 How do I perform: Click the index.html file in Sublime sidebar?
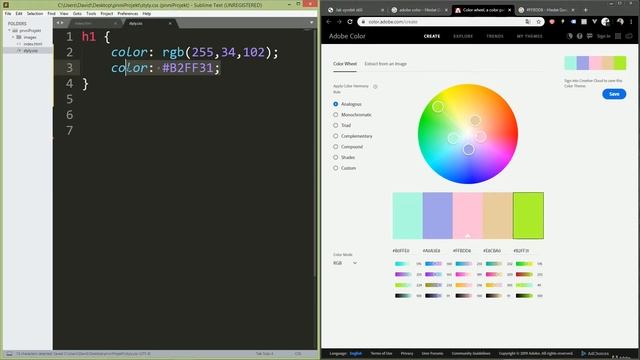pos(33,44)
